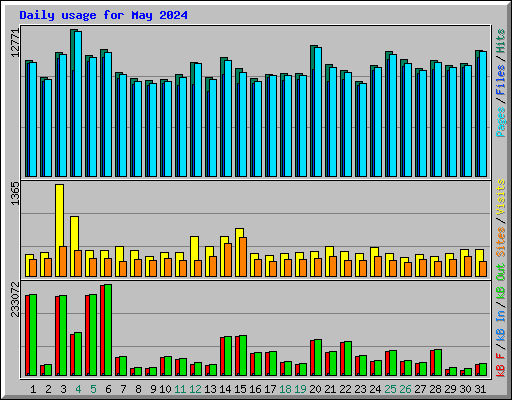Screen dimensions: 512x400
Task: Click day 14 on the date axis
Action: tap(225, 389)
